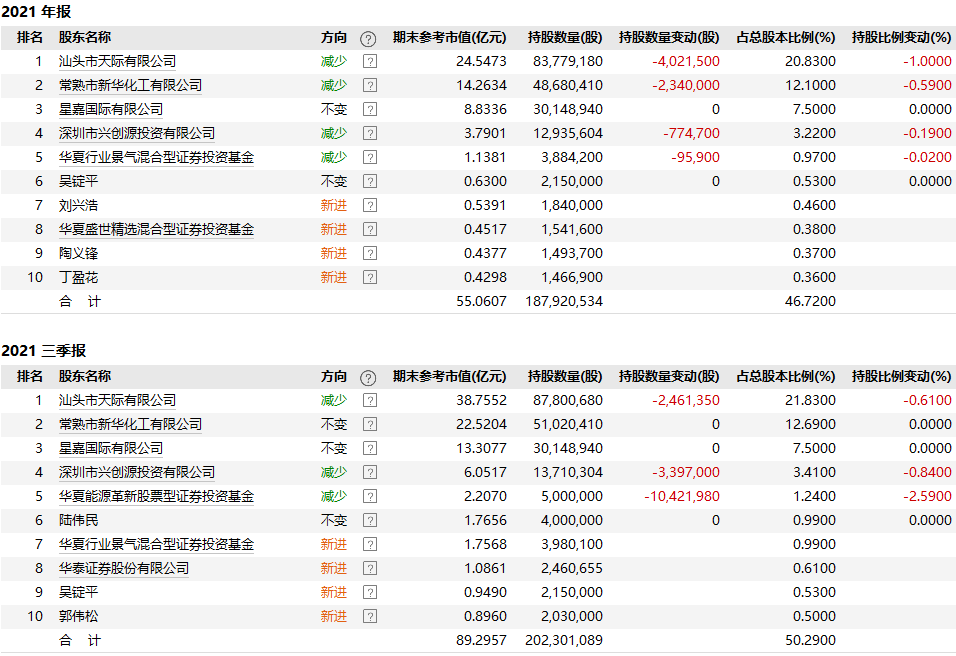Select the name 郭伟松

click(78, 616)
